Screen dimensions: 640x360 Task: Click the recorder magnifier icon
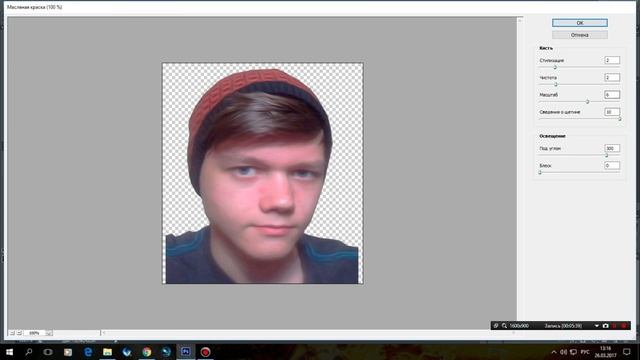click(504, 326)
